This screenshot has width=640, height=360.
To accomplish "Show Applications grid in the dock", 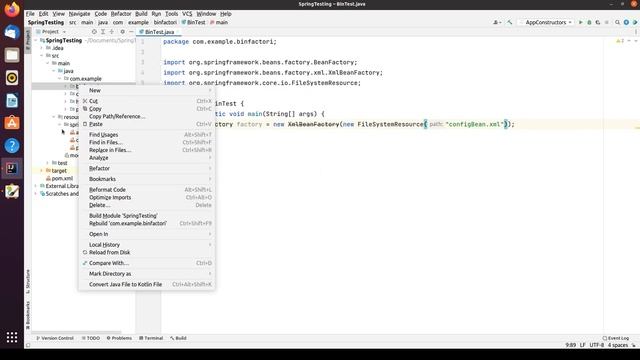I will (12, 337).
